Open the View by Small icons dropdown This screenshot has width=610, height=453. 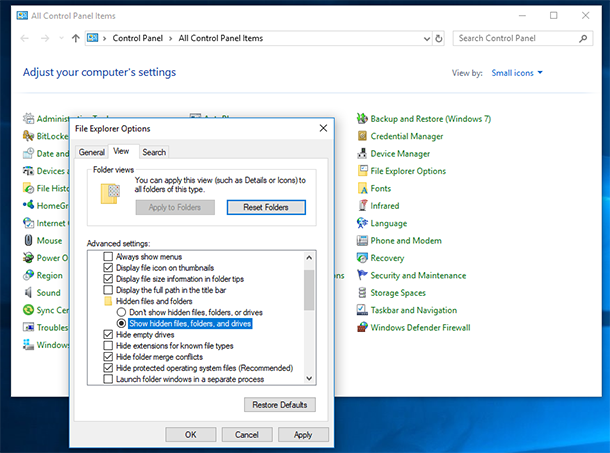click(517, 73)
